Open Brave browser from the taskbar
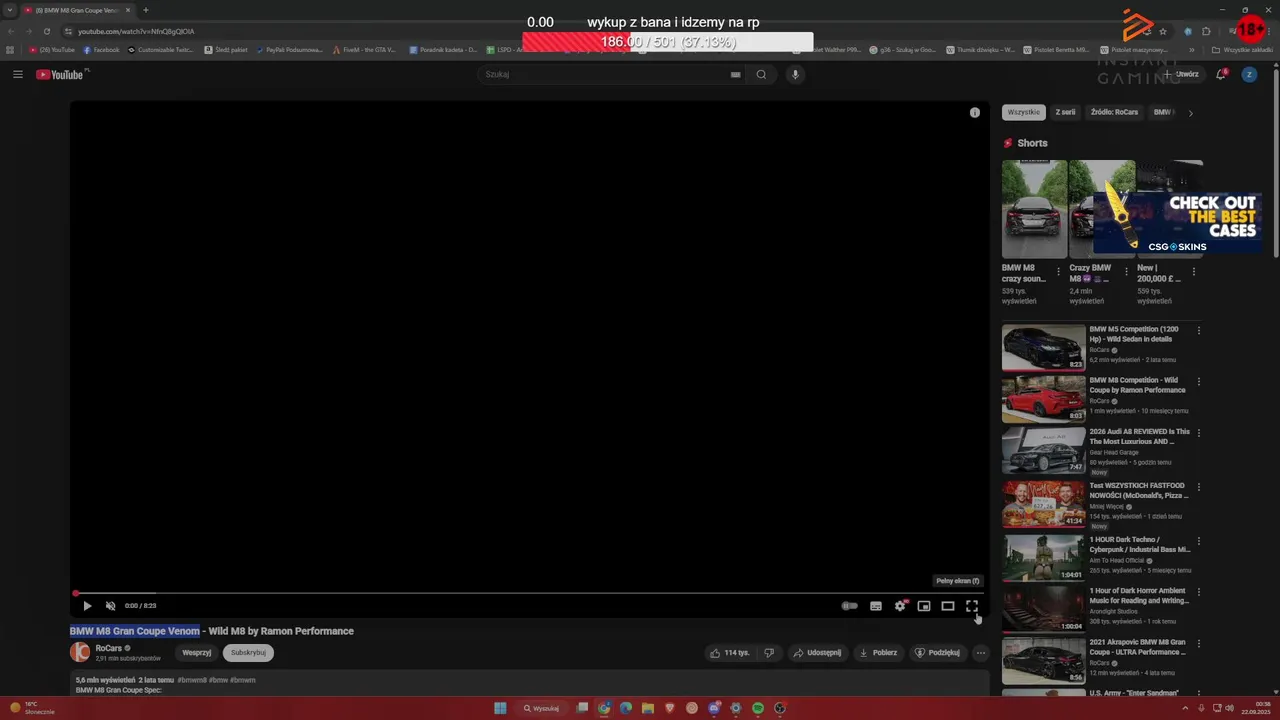 click(x=670, y=708)
